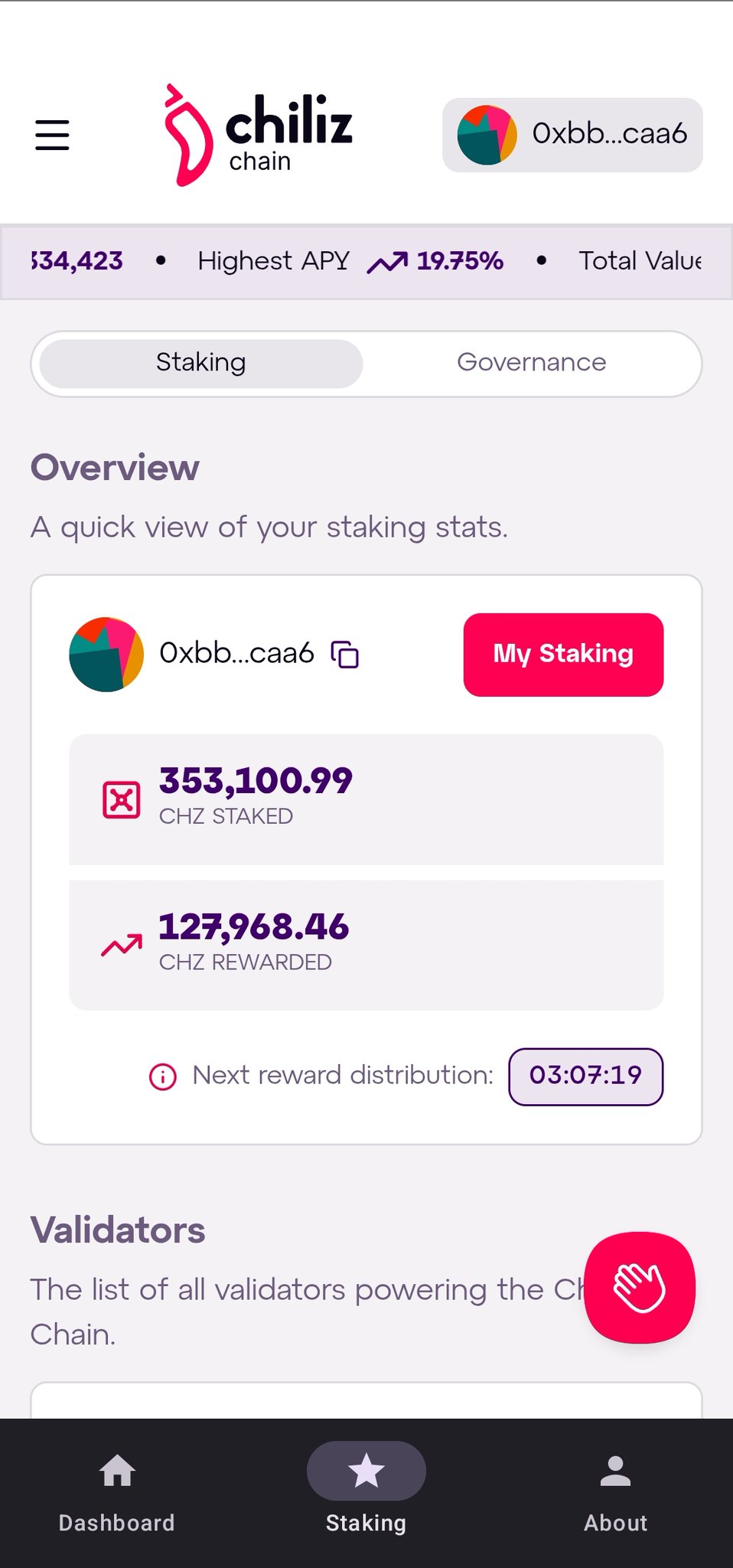This screenshot has height=1568, width=733.
Task: Click the CHZ rewarded trend icon
Action: click(x=122, y=946)
